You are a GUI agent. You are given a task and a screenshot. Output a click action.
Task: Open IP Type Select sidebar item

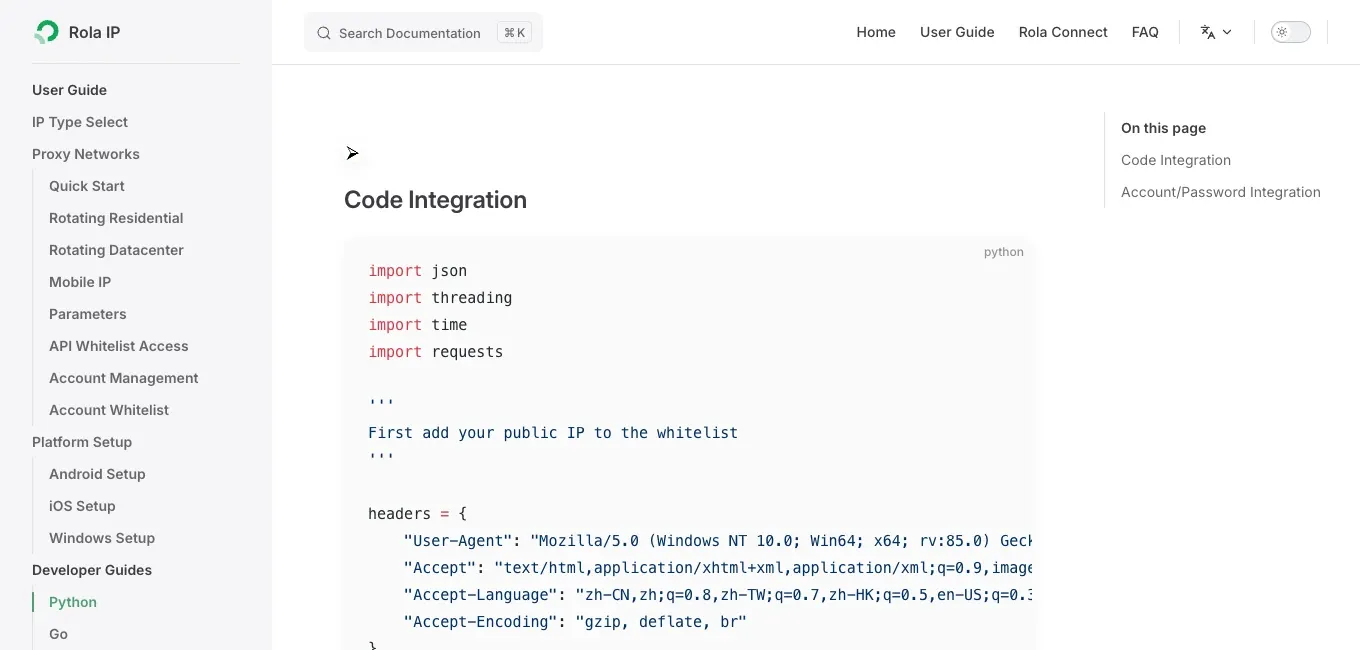click(80, 122)
